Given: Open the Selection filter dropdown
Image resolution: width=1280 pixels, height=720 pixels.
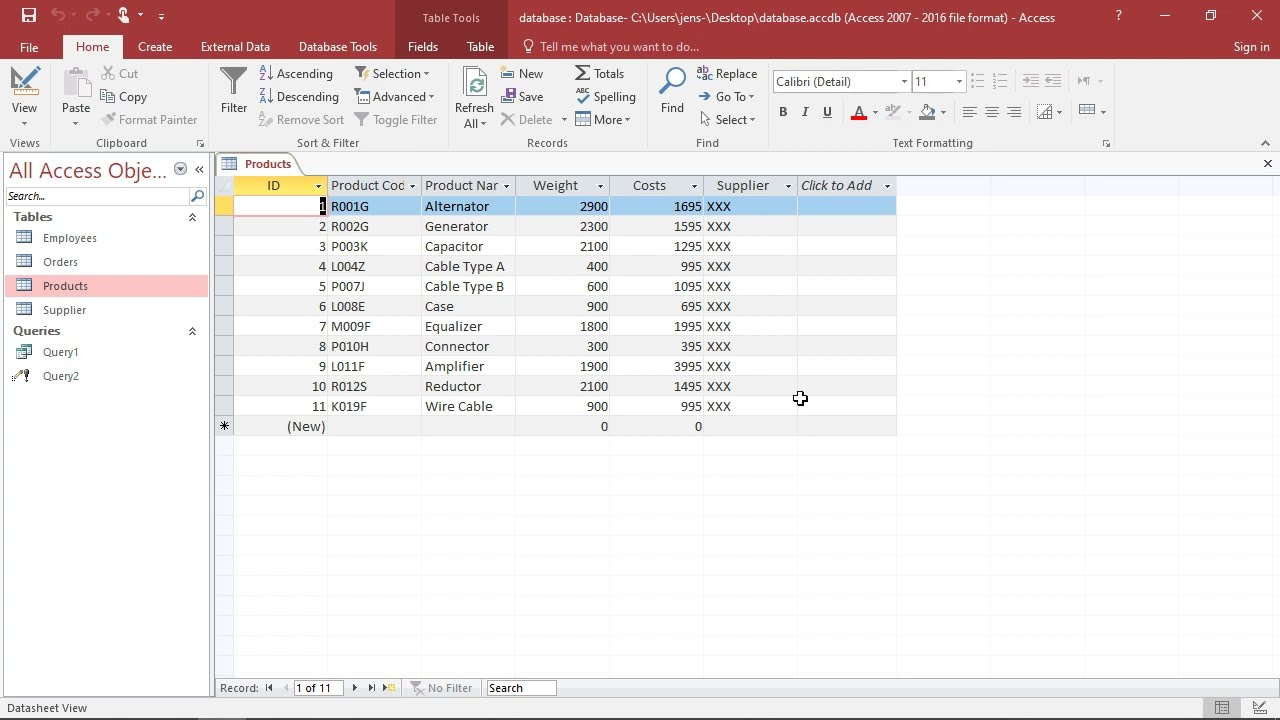Looking at the screenshot, I should pyautogui.click(x=392, y=73).
